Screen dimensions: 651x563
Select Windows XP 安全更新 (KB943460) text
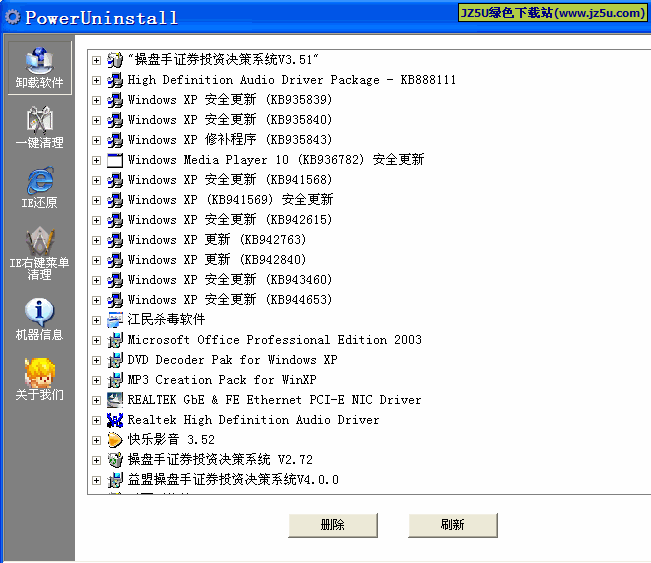230,280
